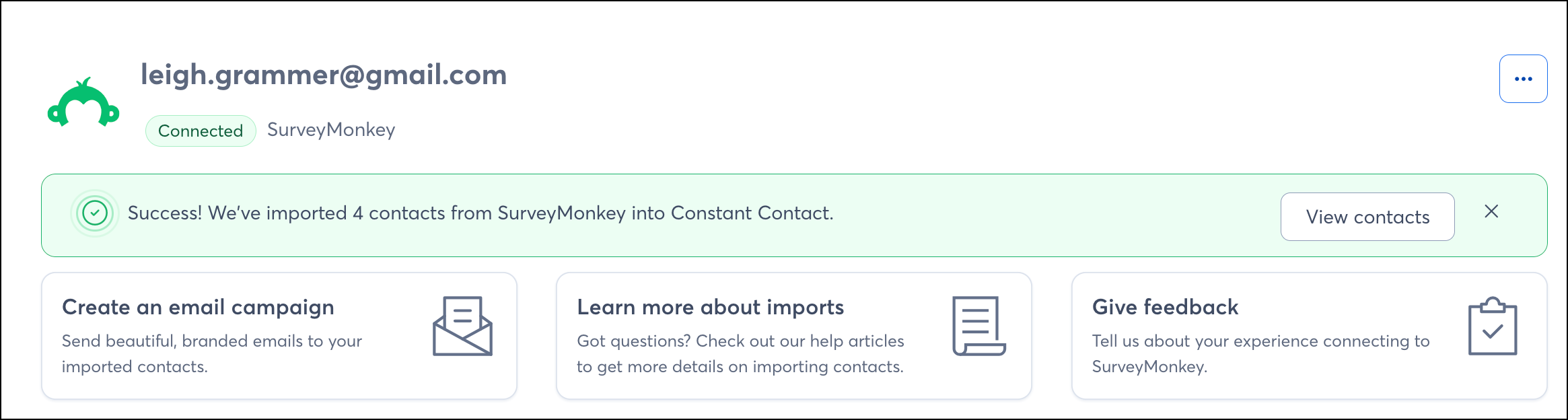Viewport: 1568px width, 420px height.
Task: Open the Create an email campaign card
Action: [279, 336]
